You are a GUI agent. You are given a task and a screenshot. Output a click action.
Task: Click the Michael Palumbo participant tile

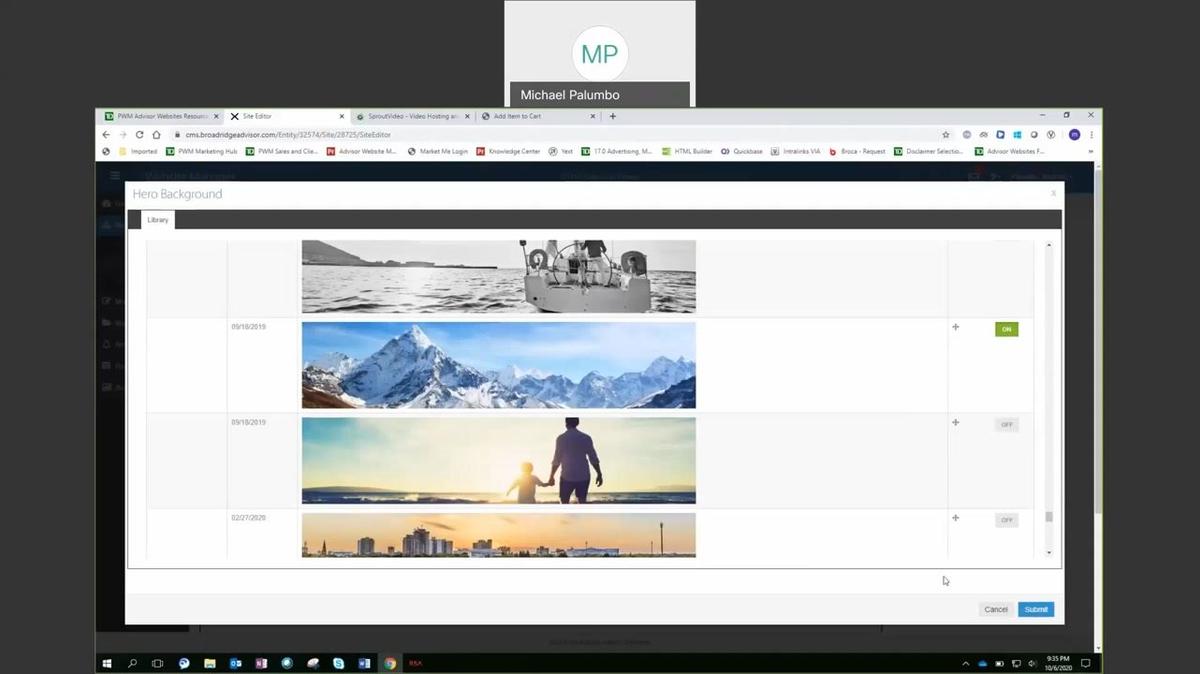(599, 53)
